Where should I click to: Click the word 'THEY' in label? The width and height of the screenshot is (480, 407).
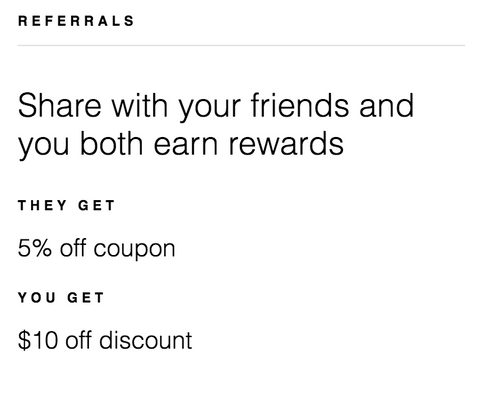tap(42, 205)
